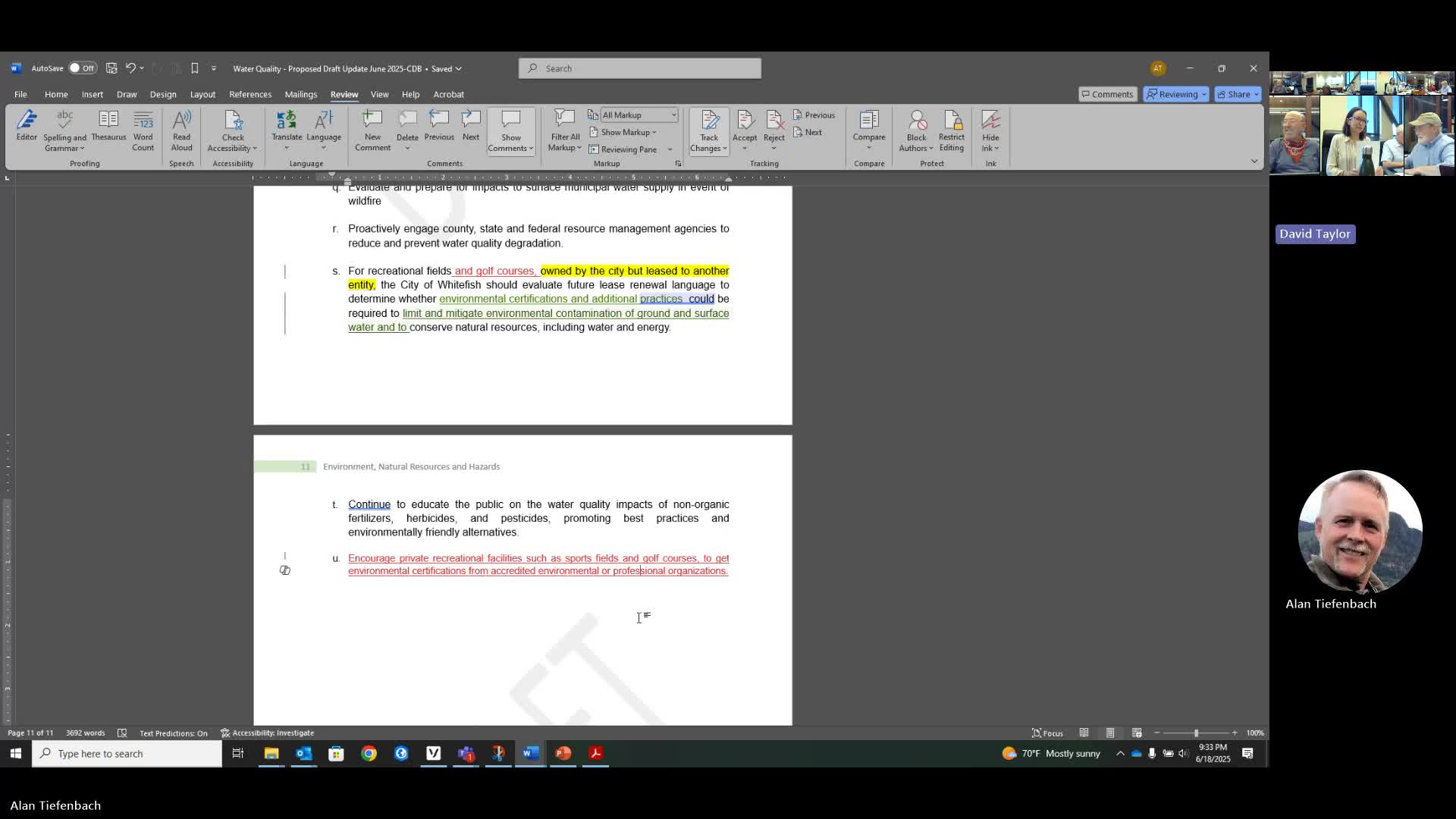Image resolution: width=1456 pixels, height=819 pixels.
Task: Switch to the Layout tab
Action: tap(202, 94)
